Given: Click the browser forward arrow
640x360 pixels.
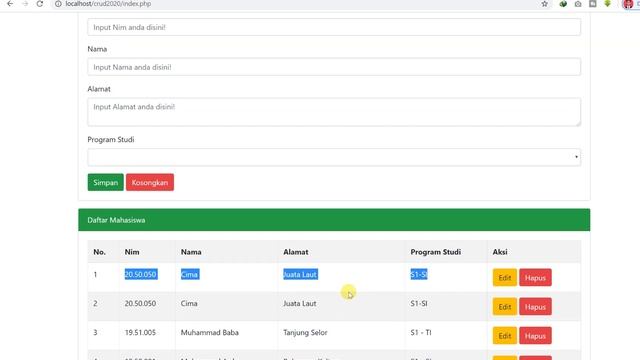Looking at the screenshot, I should click(25, 4).
